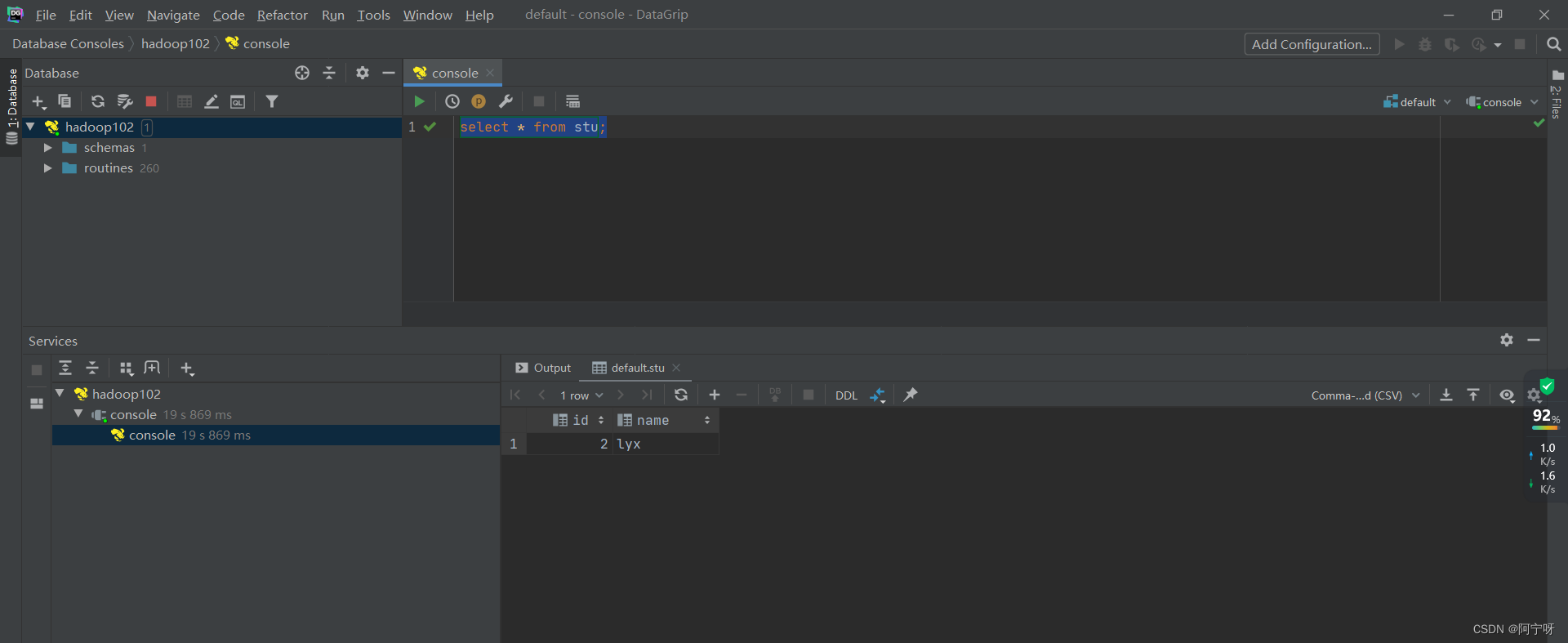Open Comma-separated CSV extractor dropdown
1568x643 pixels.
tap(1365, 395)
